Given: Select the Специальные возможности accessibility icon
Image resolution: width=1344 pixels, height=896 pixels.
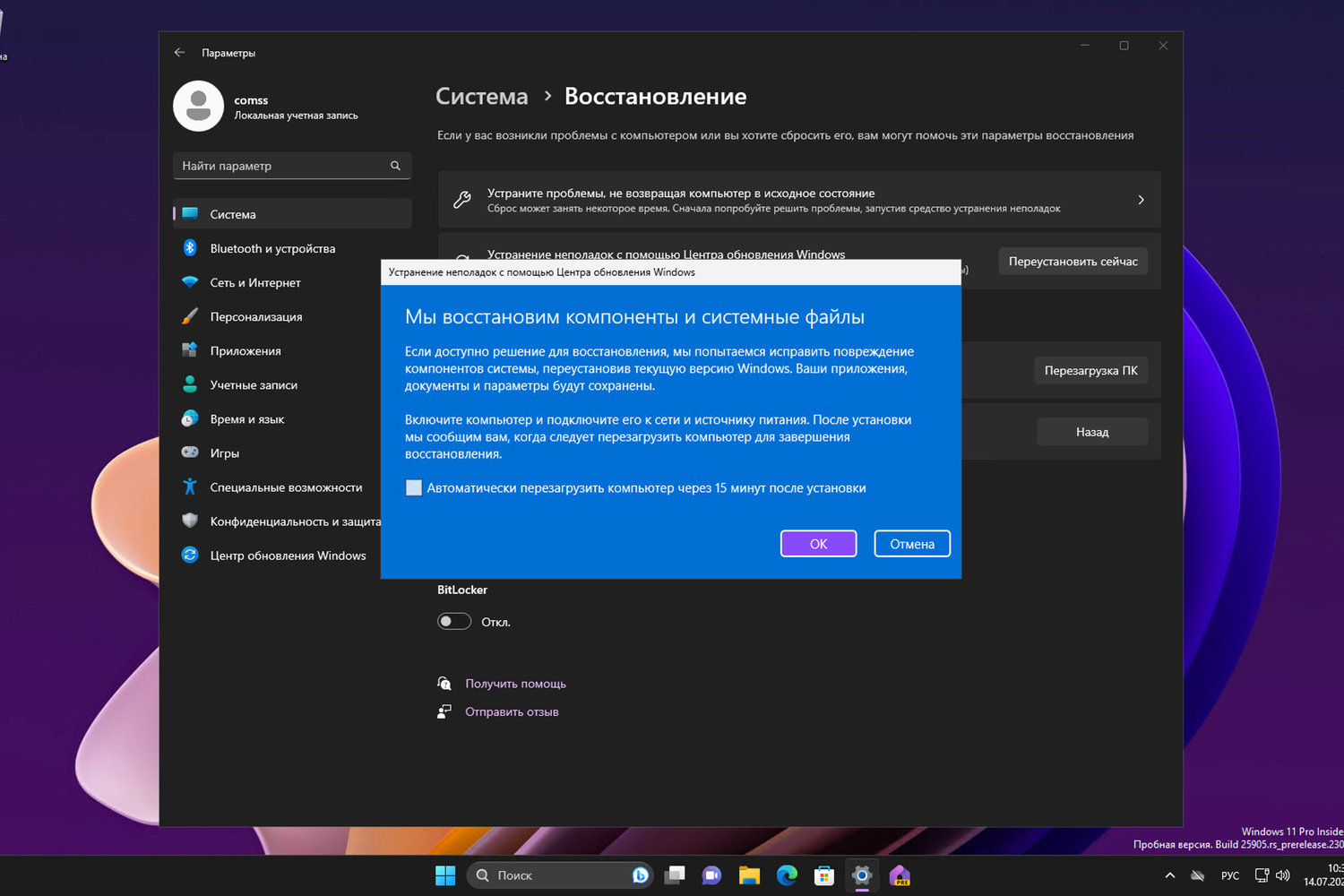Looking at the screenshot, I should coord(190,487).
